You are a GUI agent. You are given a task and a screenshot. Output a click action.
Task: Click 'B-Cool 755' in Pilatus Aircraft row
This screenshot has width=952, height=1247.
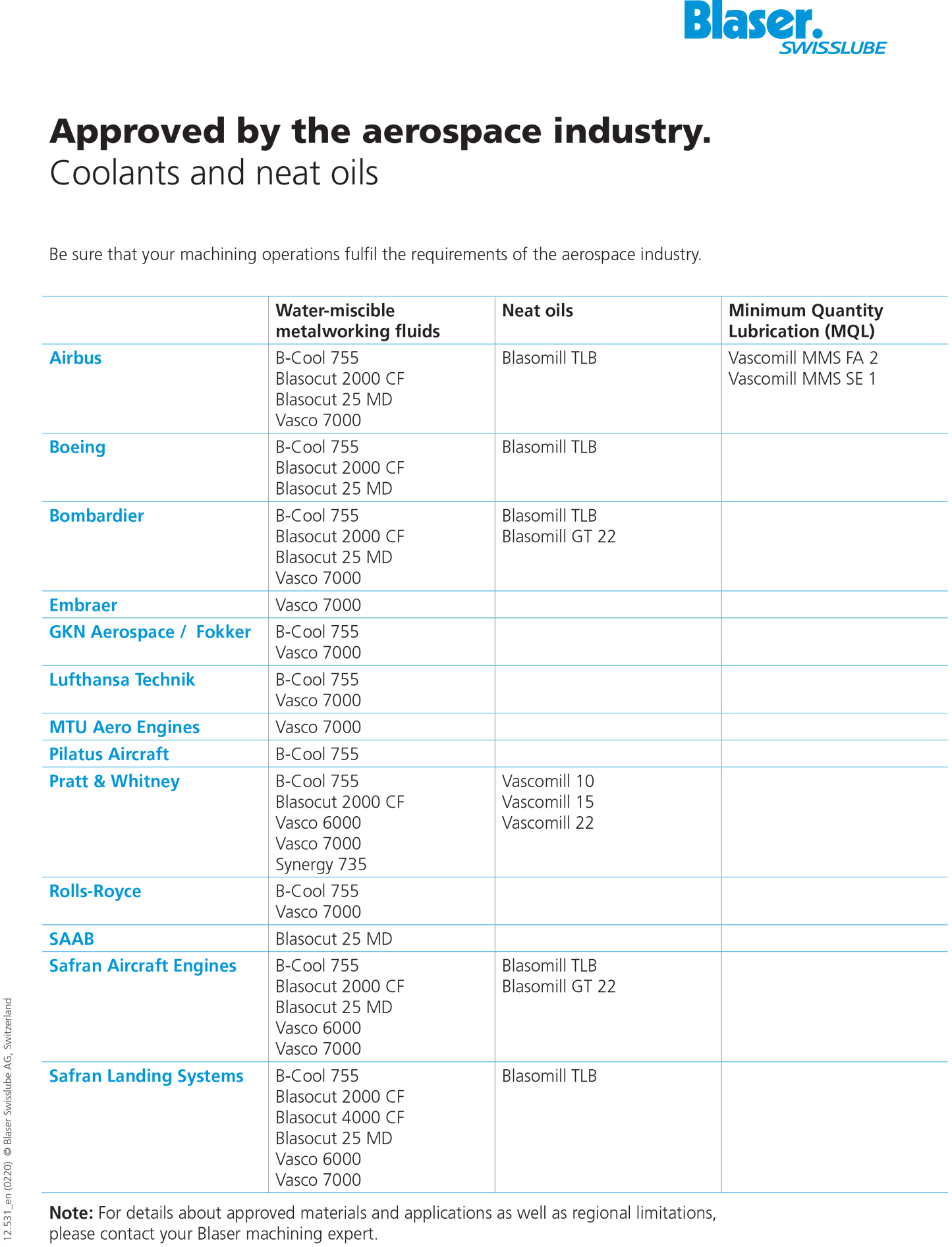coord(317,754)
